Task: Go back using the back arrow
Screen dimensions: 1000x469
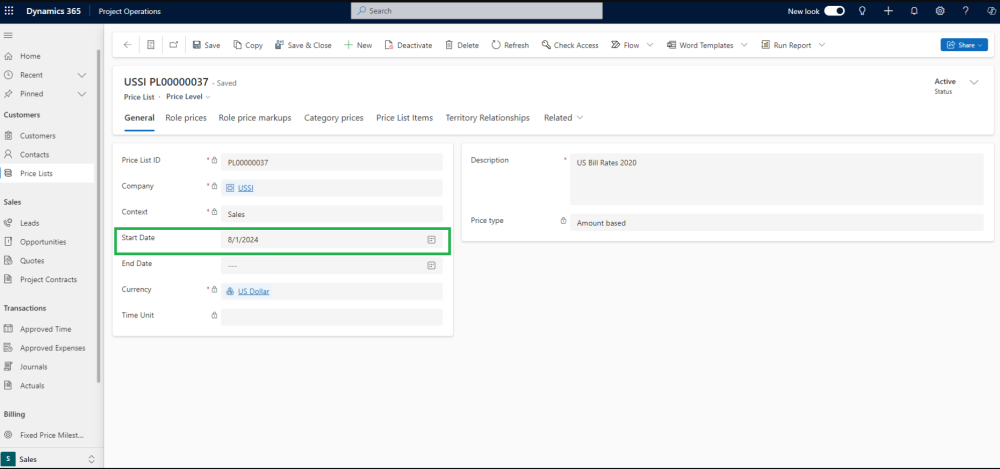Action: pos(128,45)
